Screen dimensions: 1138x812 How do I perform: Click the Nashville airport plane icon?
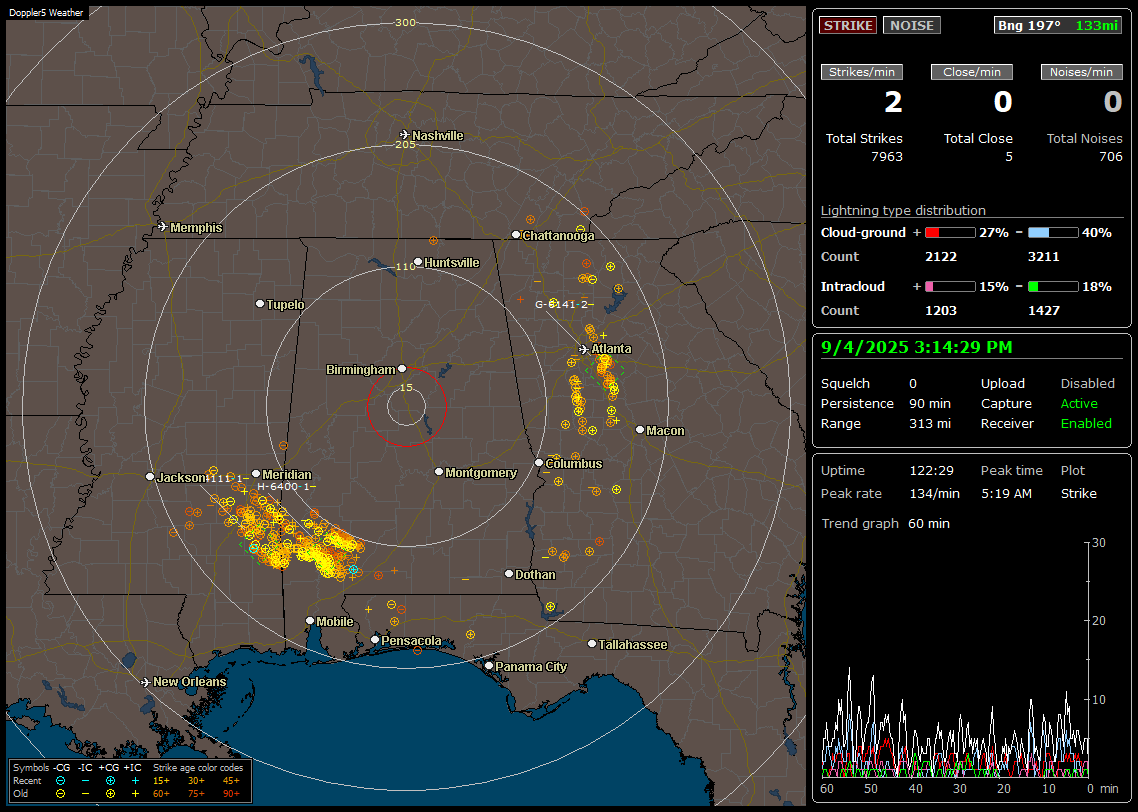click(405, 135)
